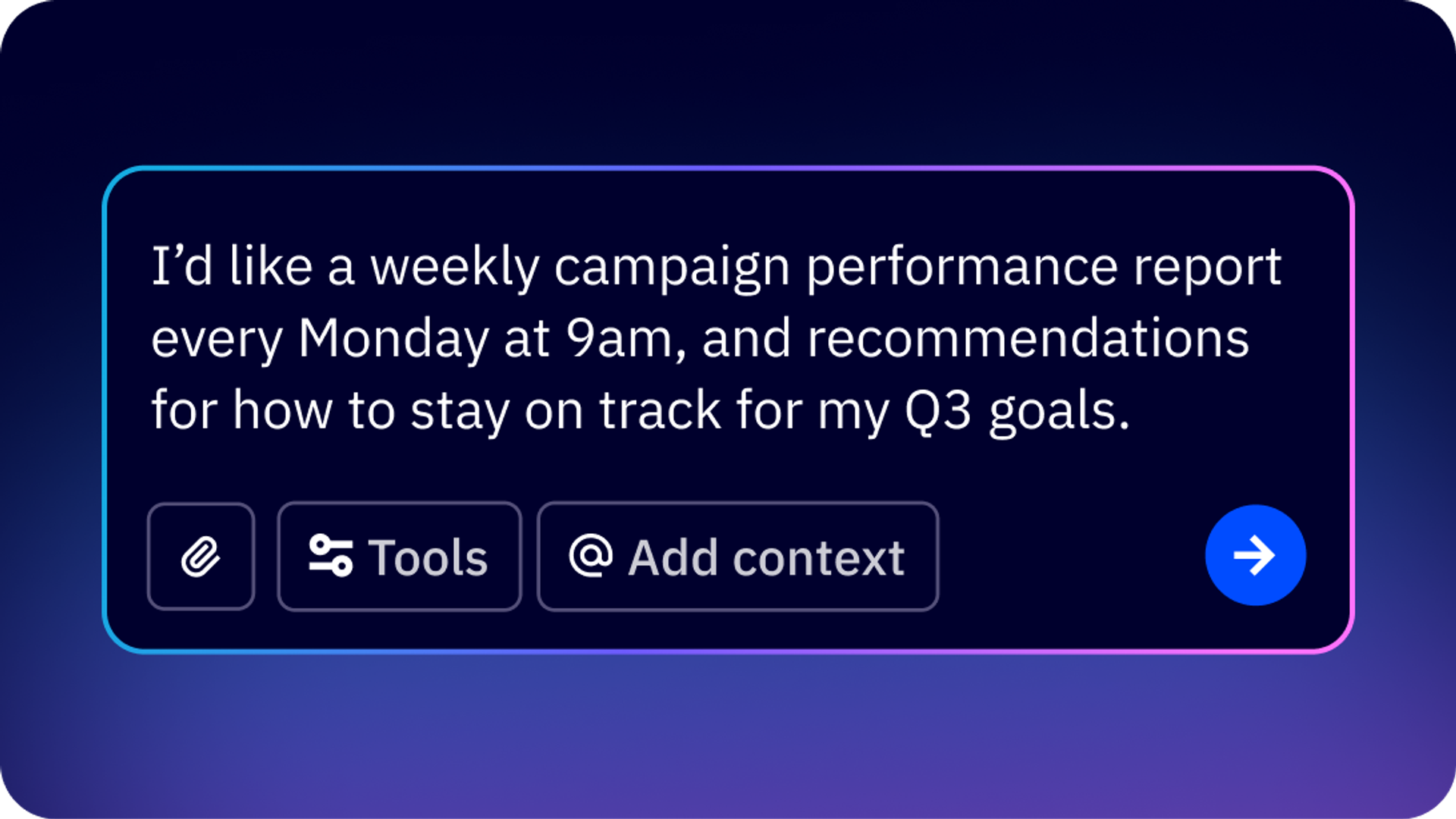Select the Add context text label
Image resolution: width=1456 pixels, height=819 pixels.
(x=767, y=558)
